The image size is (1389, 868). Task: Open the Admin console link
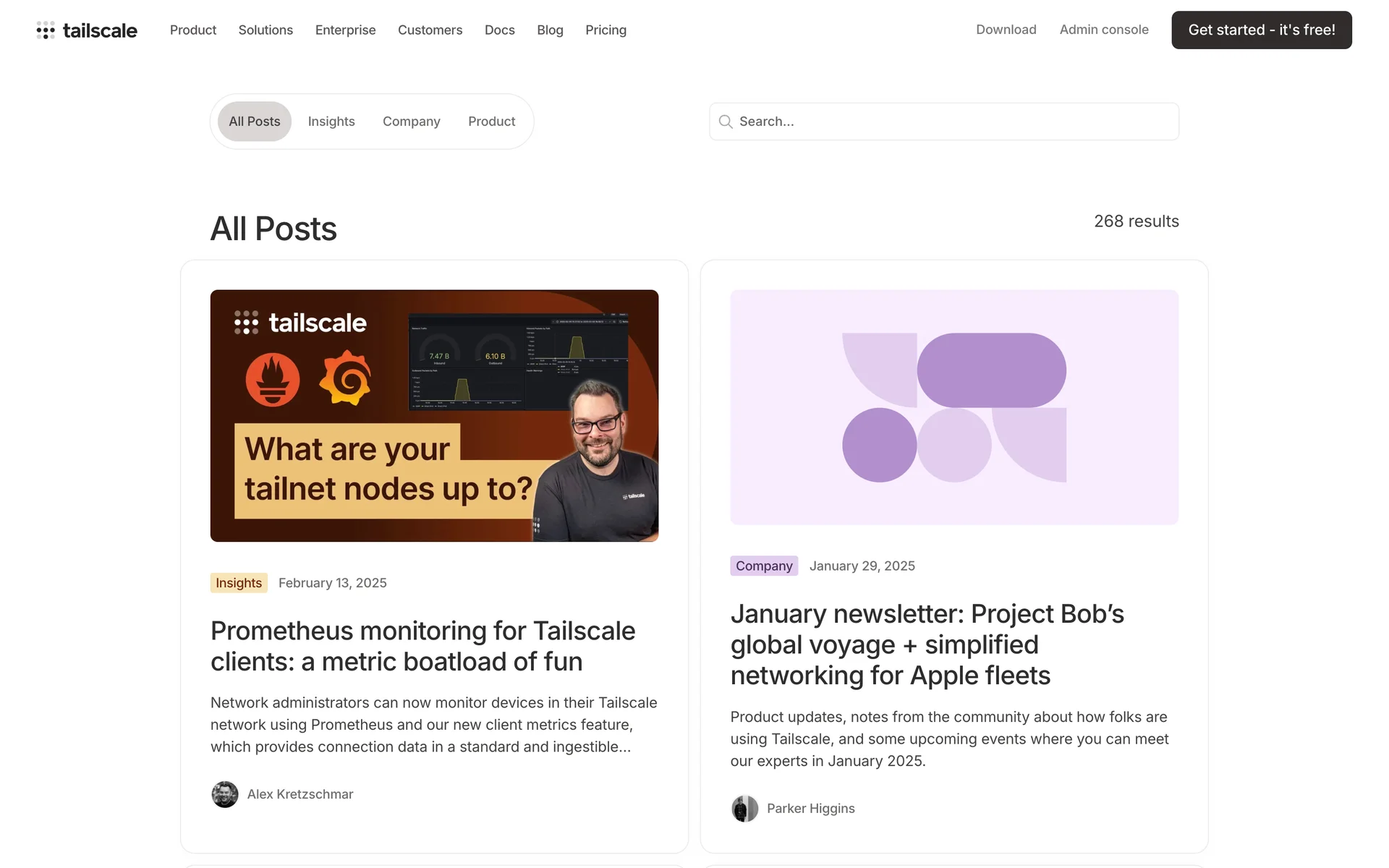pos(1104,30)
